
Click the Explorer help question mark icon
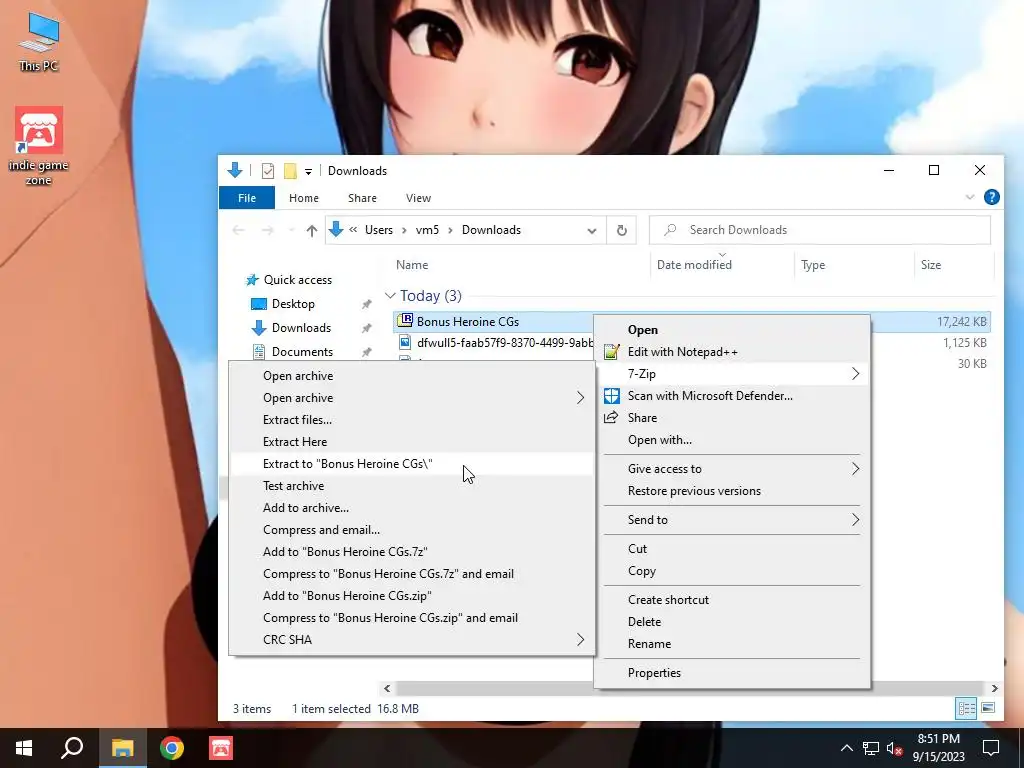[991, 197]
